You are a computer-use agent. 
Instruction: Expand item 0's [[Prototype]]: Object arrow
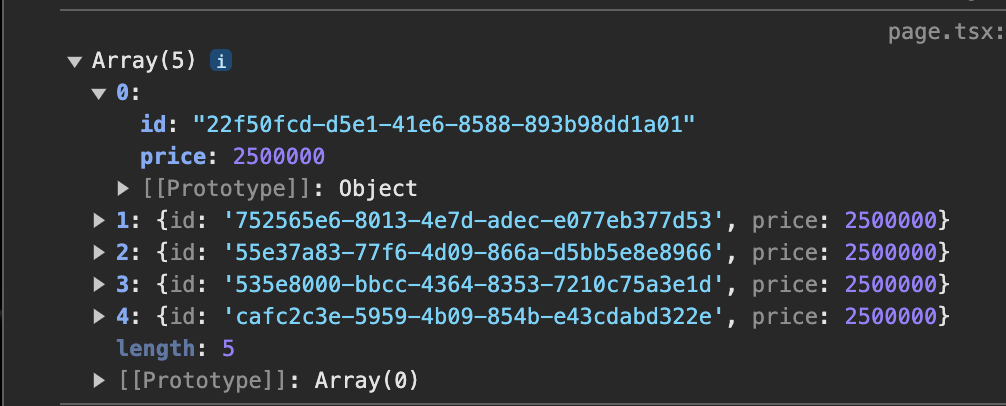[x=123, y=188]
